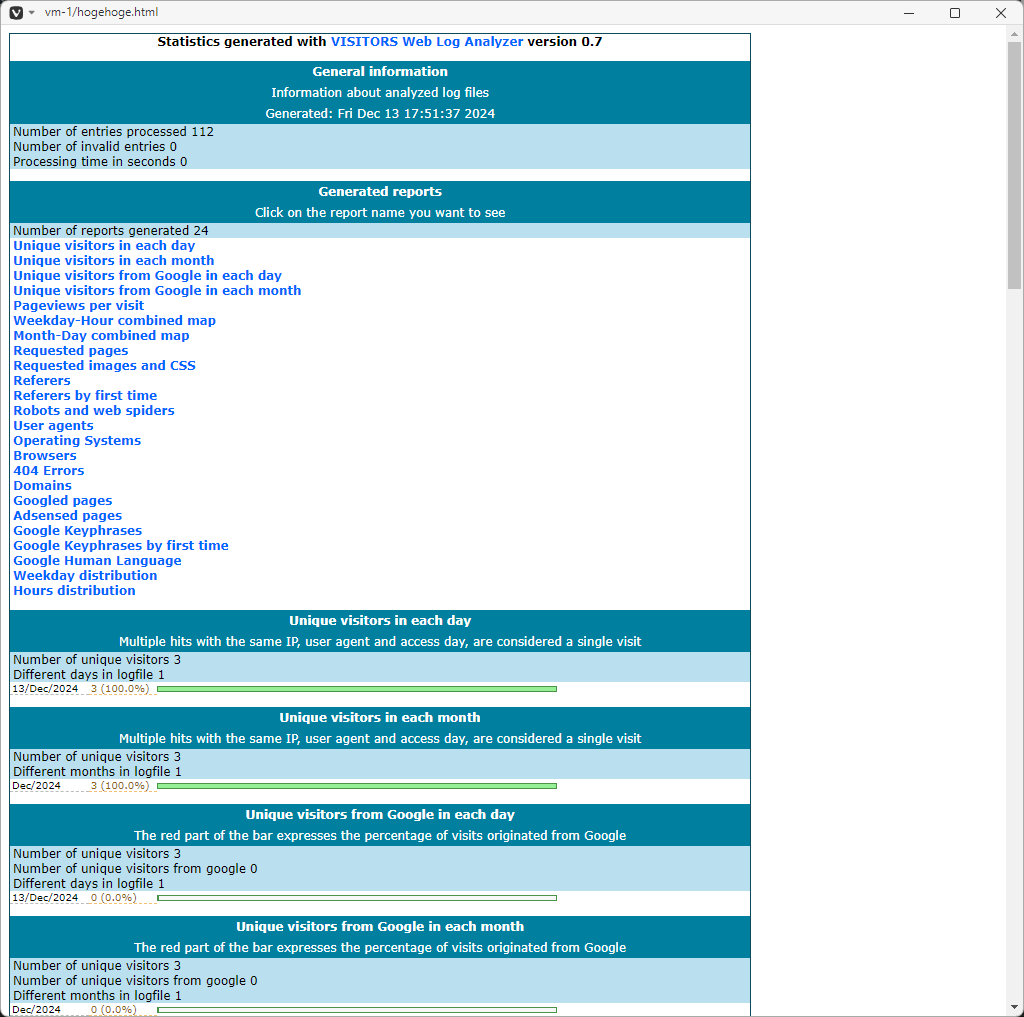1024x1017 pixels.
Task: Open Month-Day combined map report
Action: [101, 336]
